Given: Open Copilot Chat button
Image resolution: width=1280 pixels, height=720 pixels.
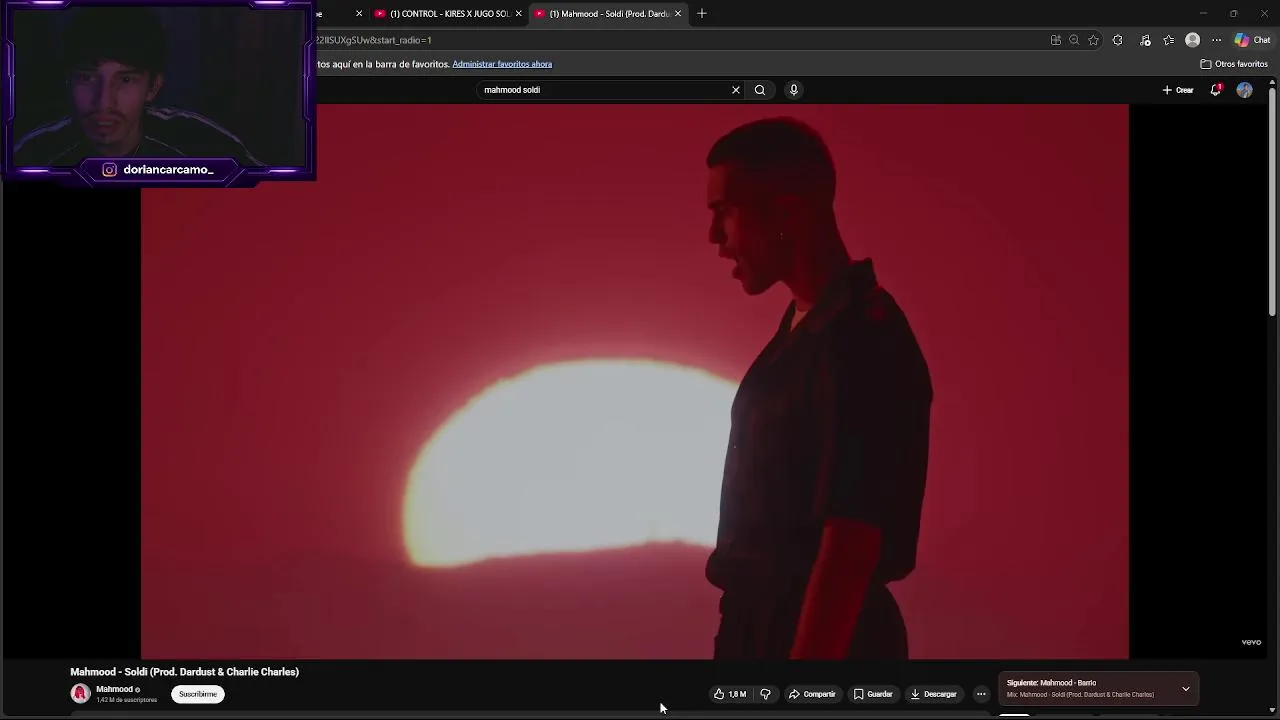Looking at the screenshot, I should coord(1252,40).
